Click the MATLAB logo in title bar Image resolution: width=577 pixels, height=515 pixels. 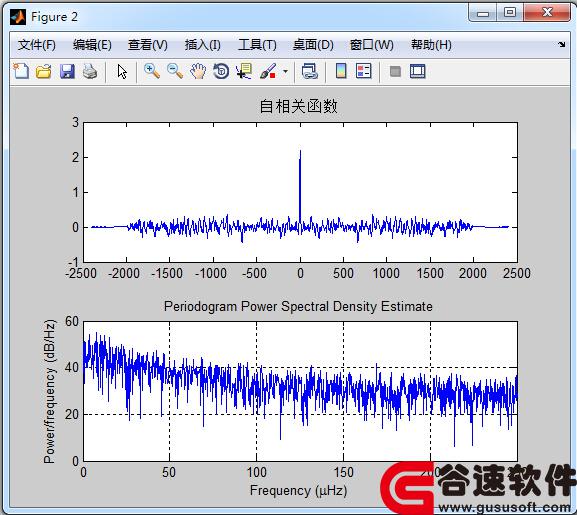tap(18, 17)
